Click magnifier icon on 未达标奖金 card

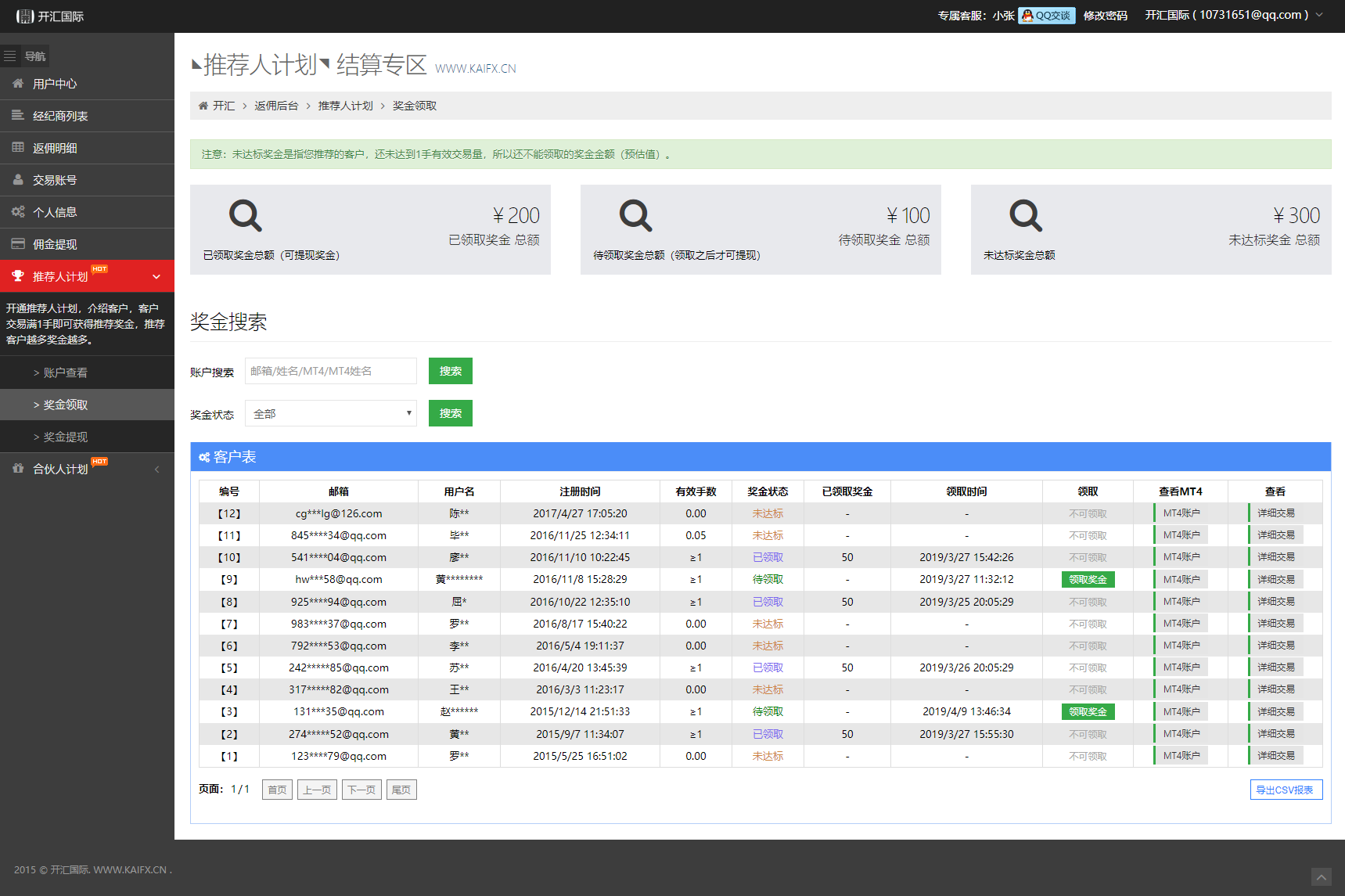pos(1026,215)
